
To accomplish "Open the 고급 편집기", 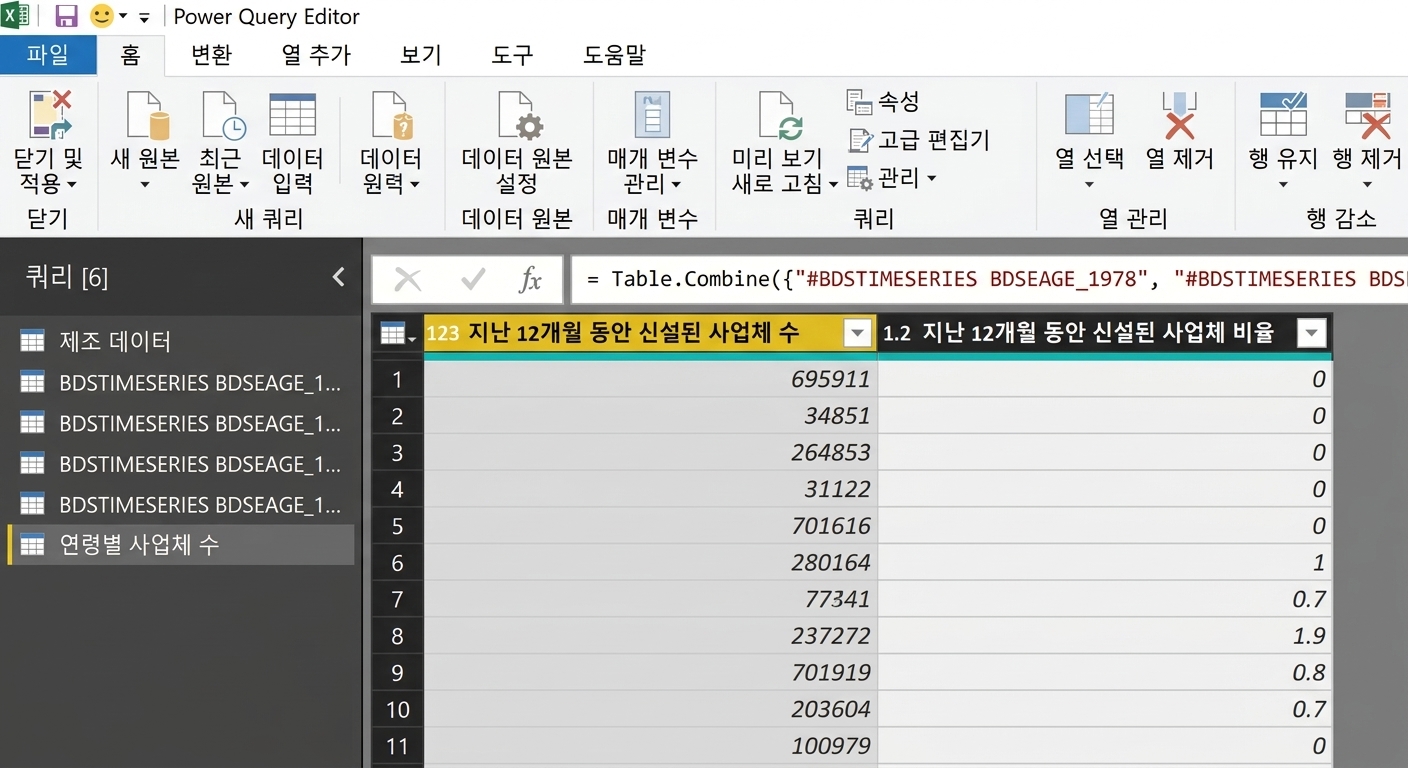I will tap(919, 140).
